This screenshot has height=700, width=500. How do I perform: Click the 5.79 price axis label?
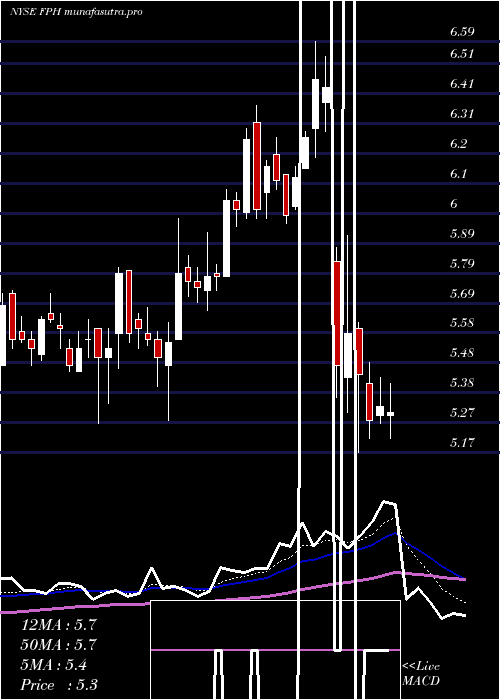[x=462, y=263]
